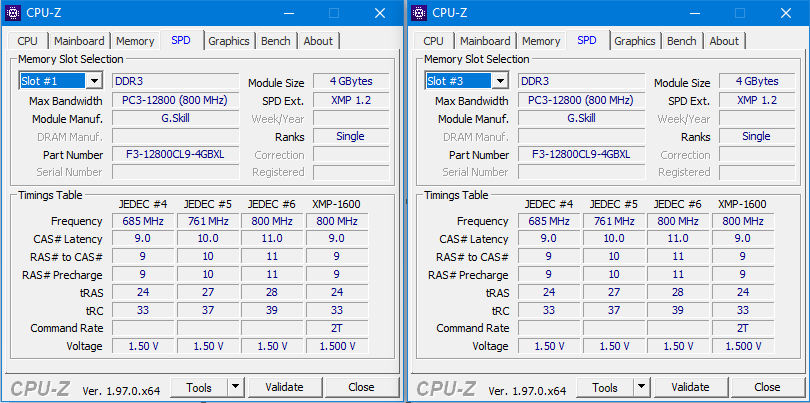The height and width of the screenshot is (403, 810).
Task: Click the CPU-Z app icon in right window title bar
Action: 419,13
